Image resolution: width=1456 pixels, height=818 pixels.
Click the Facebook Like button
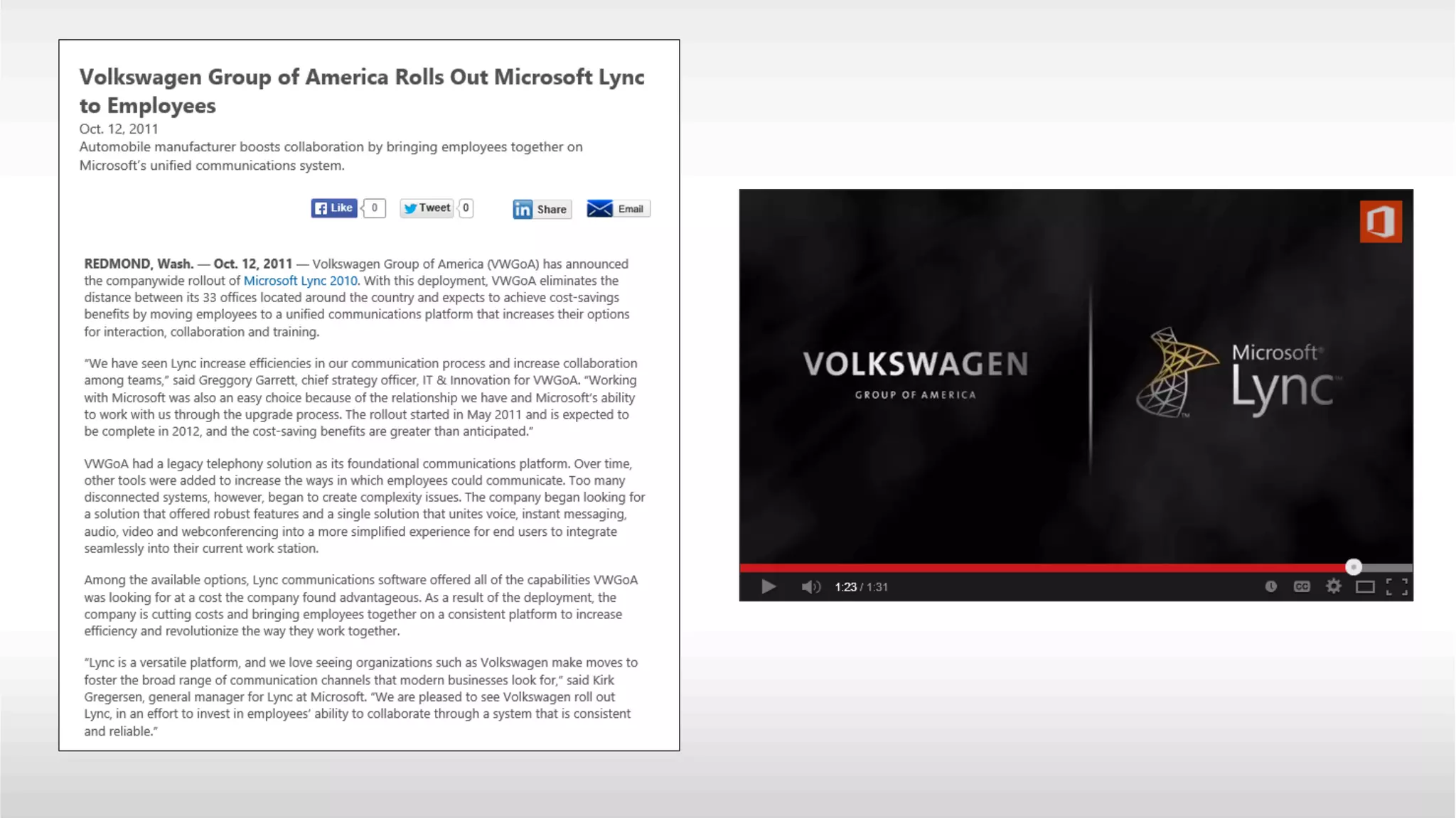pos(334,208)
